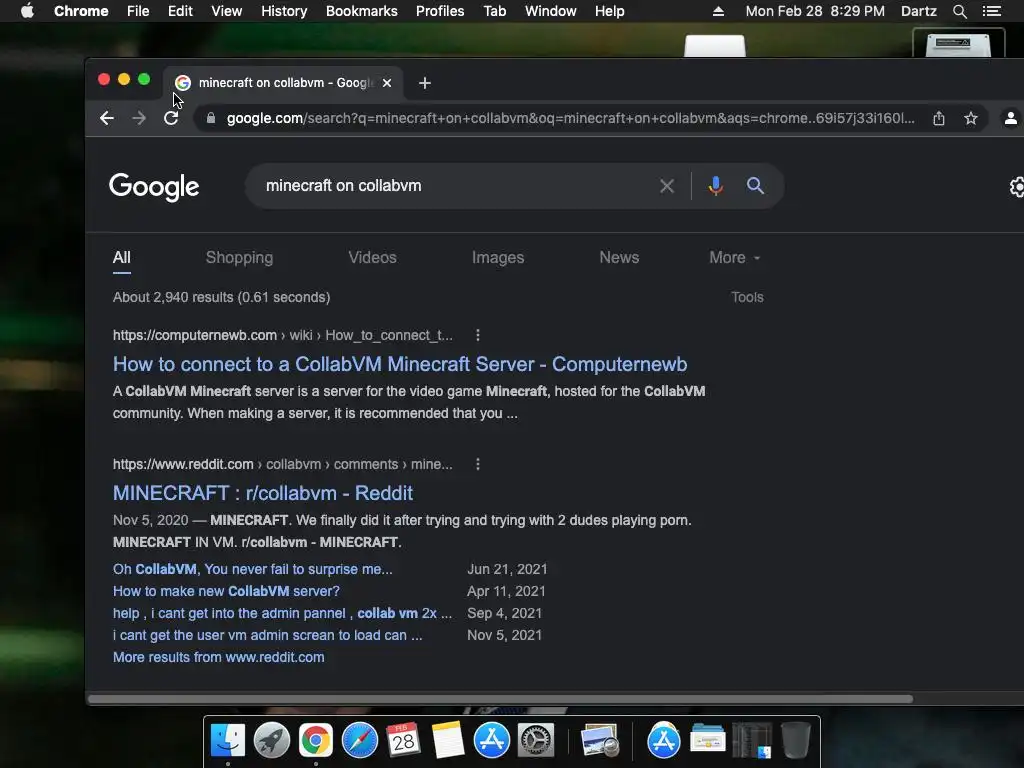The width and height of the screenshot is (1024, 768).
Task: Open 'Oh CollabVM, You never fail to surprise me' link
Action: 253,569
